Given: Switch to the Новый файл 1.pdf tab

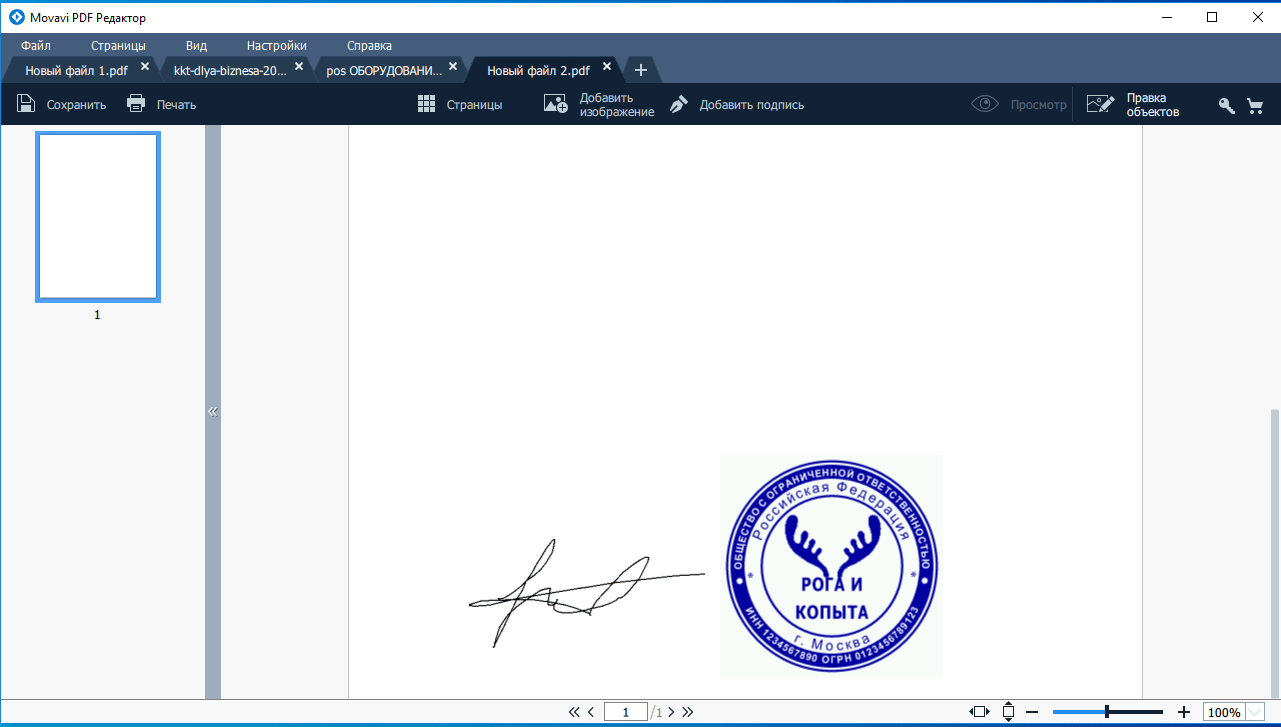Looking at the screenshot, I should coord(77,70).
